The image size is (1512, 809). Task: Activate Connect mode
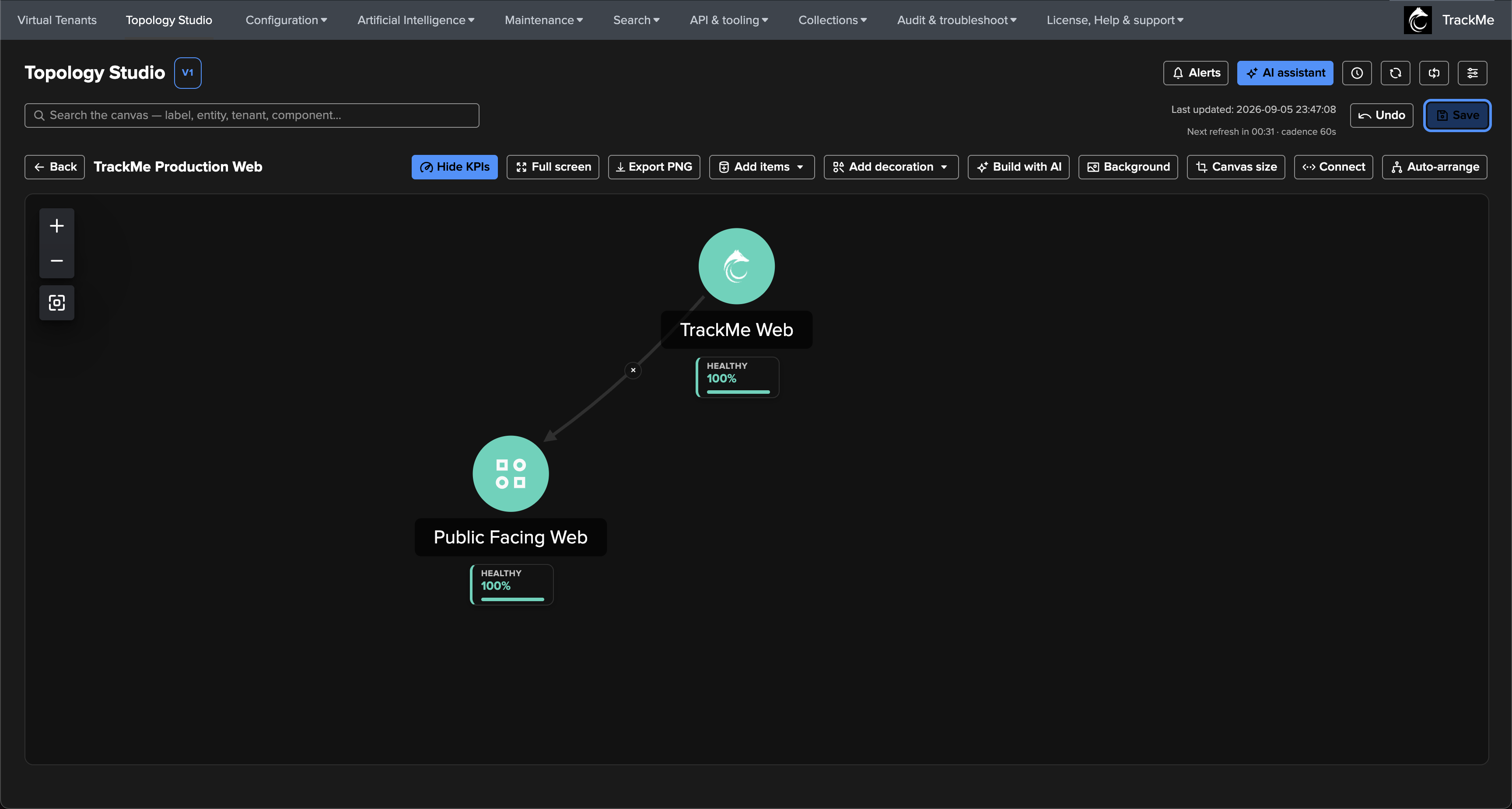pos(1333,167)
